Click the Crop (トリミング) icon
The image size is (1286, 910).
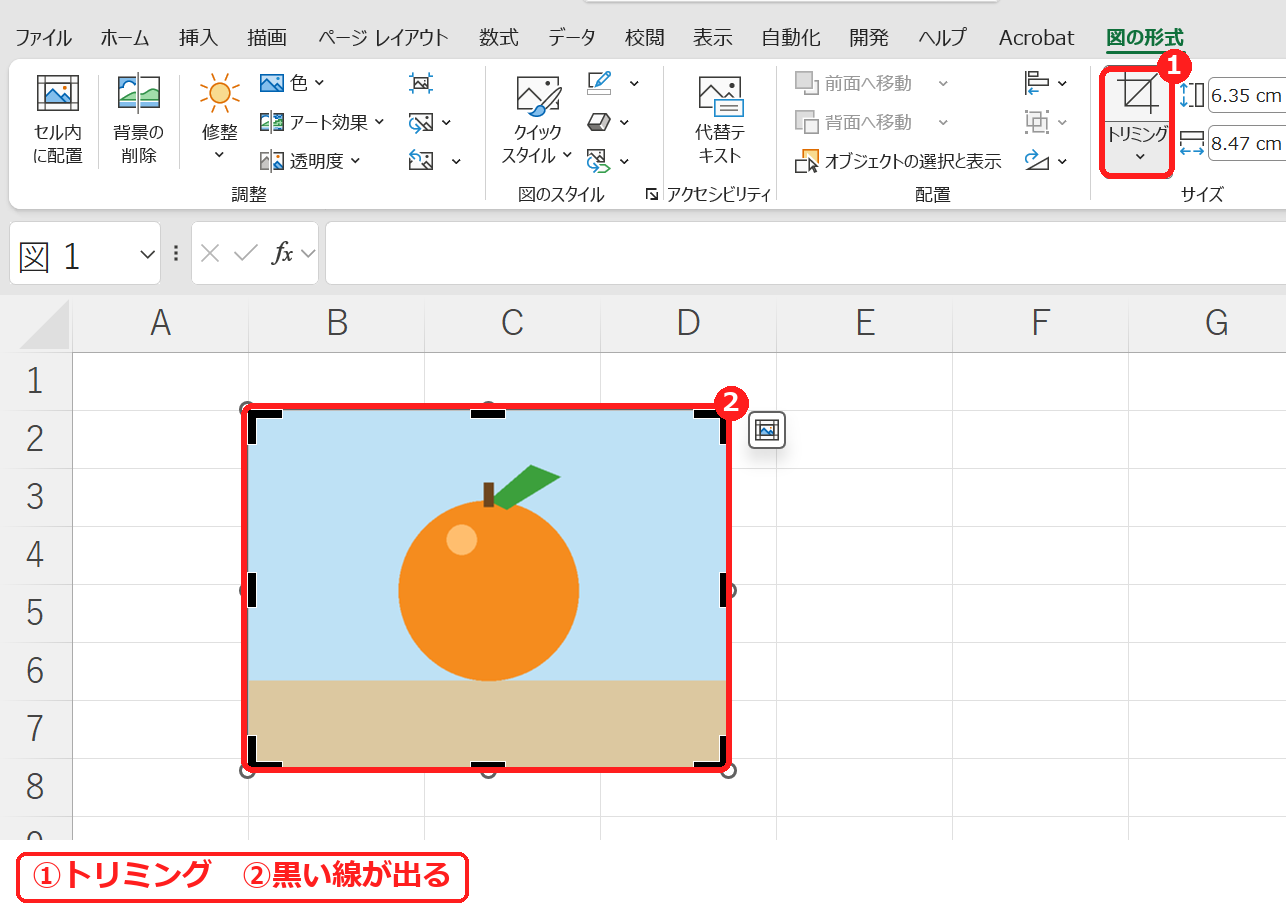coord(1138,93)
